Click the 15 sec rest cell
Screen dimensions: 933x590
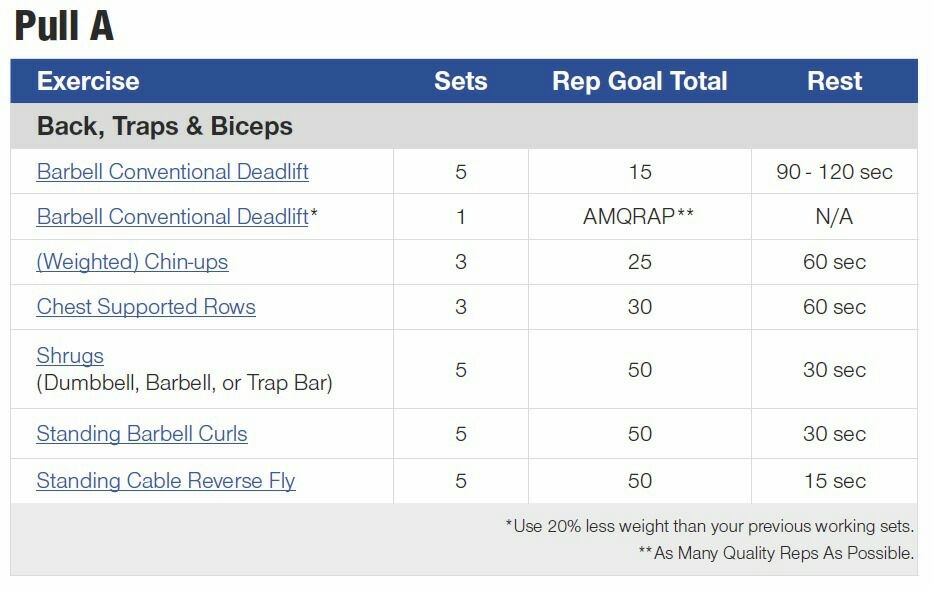[x=834, y=481]
